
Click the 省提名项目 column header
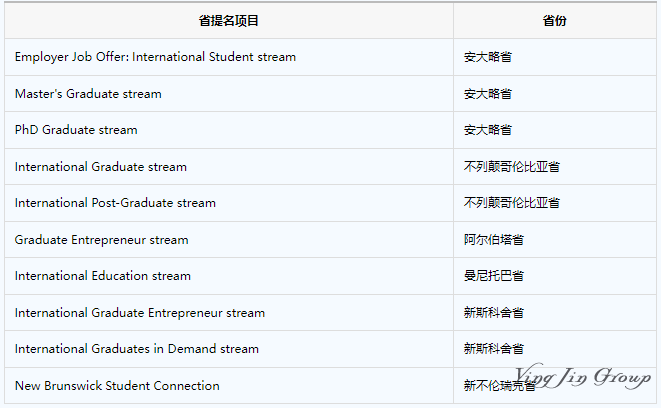click(229, 21)
